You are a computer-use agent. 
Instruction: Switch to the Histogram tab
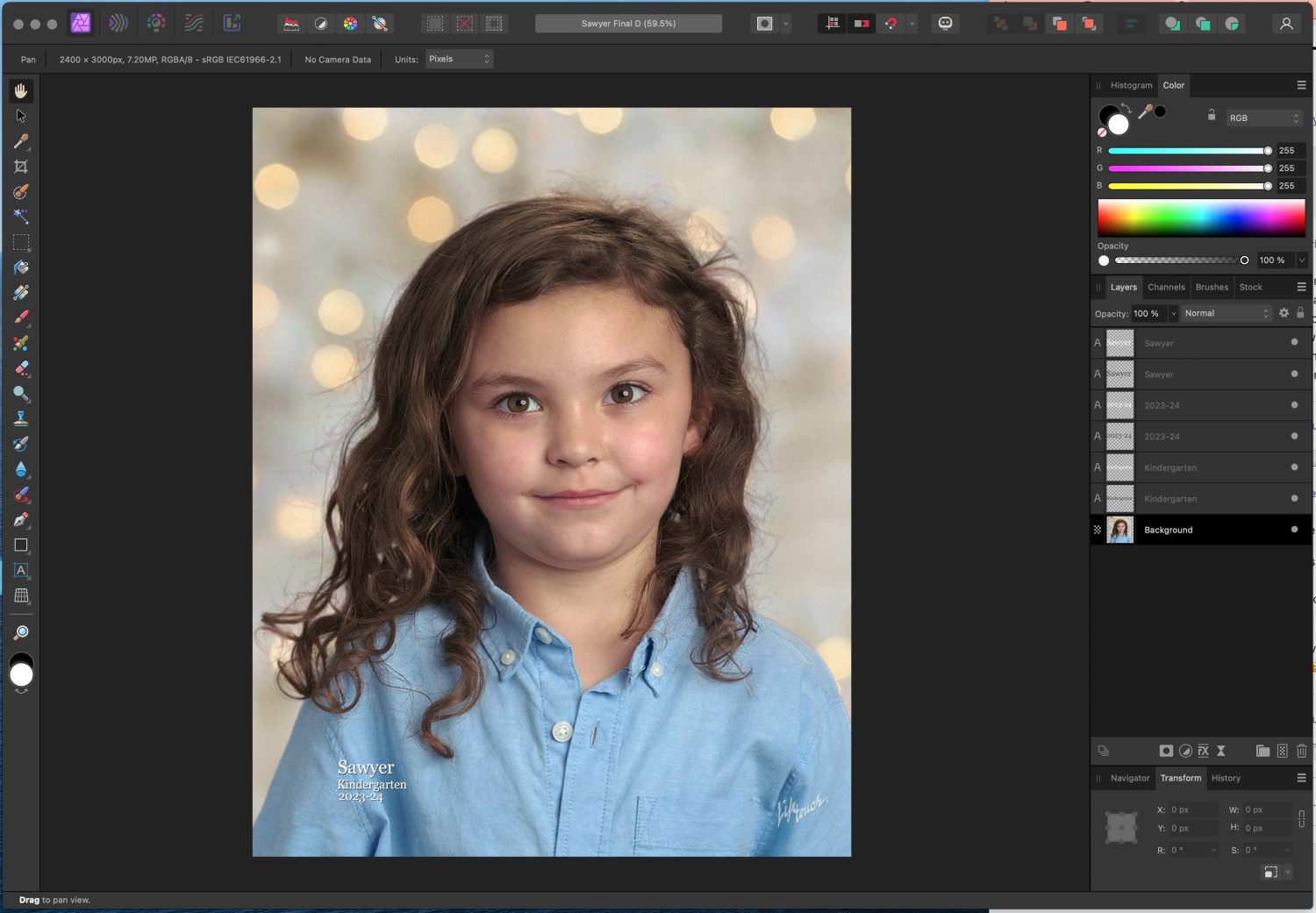pos(1131,85)
